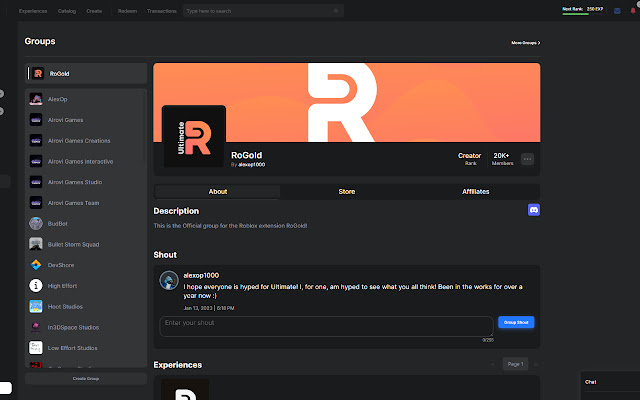Open the AlexOp group icon

pyautogui.click(x=36, y=99)
